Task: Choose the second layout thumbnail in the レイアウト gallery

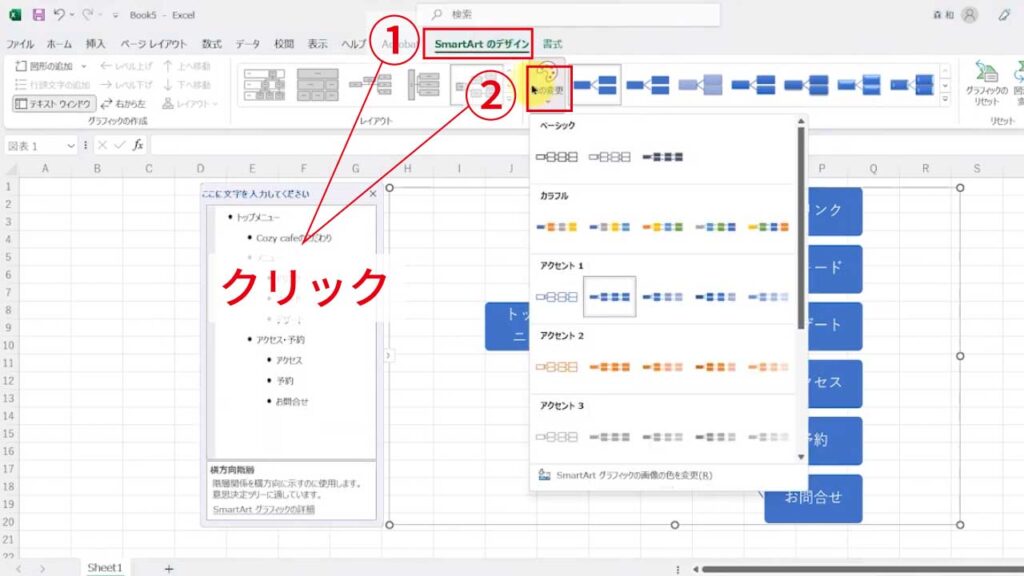Action: [317, 85]
